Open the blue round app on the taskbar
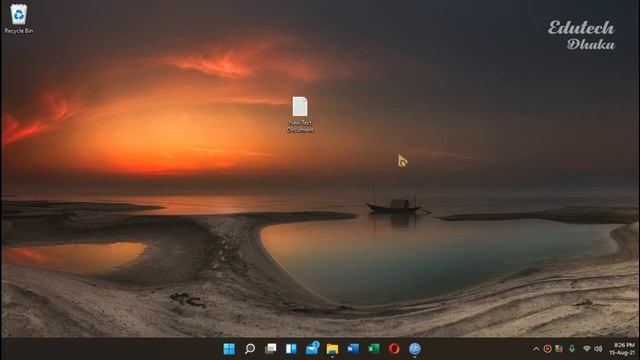 415,349
